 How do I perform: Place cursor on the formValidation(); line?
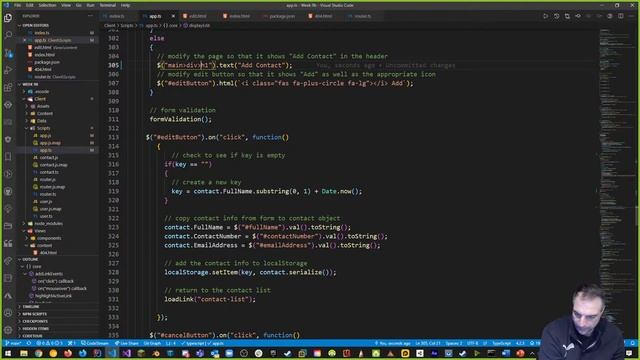coord(180,119)
